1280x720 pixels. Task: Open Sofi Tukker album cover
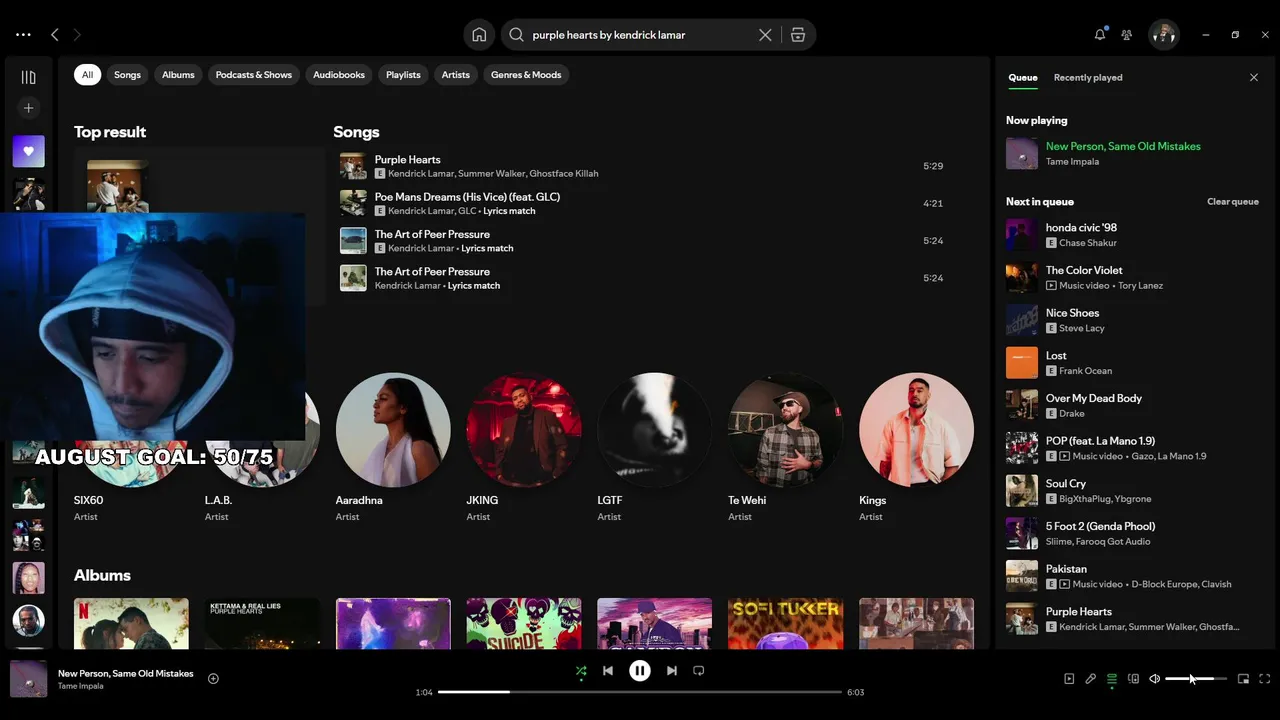(785, 624)
